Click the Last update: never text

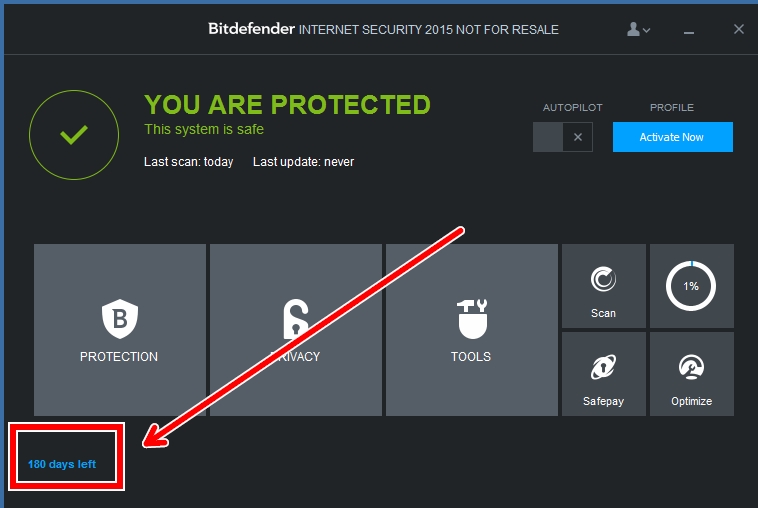click(x=303, y=162)
